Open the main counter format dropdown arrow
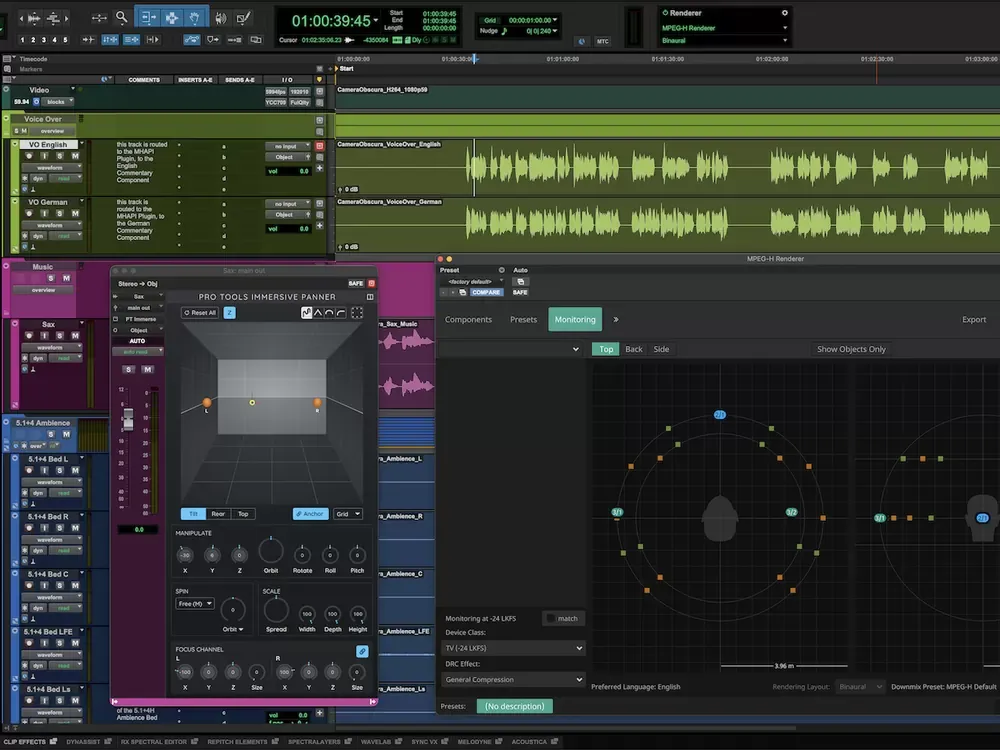The height and width of the screenshot is (750, 1000). [x=376, y=20]
